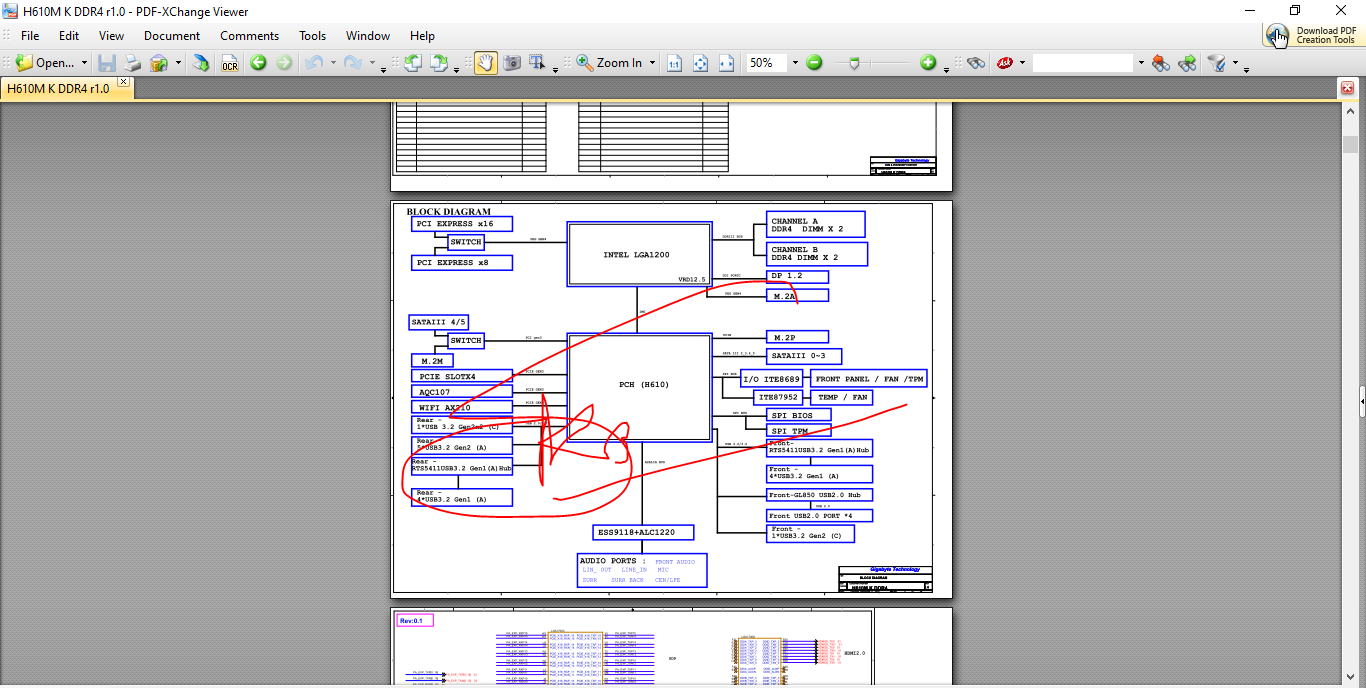1366x688 pixels.
Task: Click the M.2P block in diagram
Action: tap(797, 337)
